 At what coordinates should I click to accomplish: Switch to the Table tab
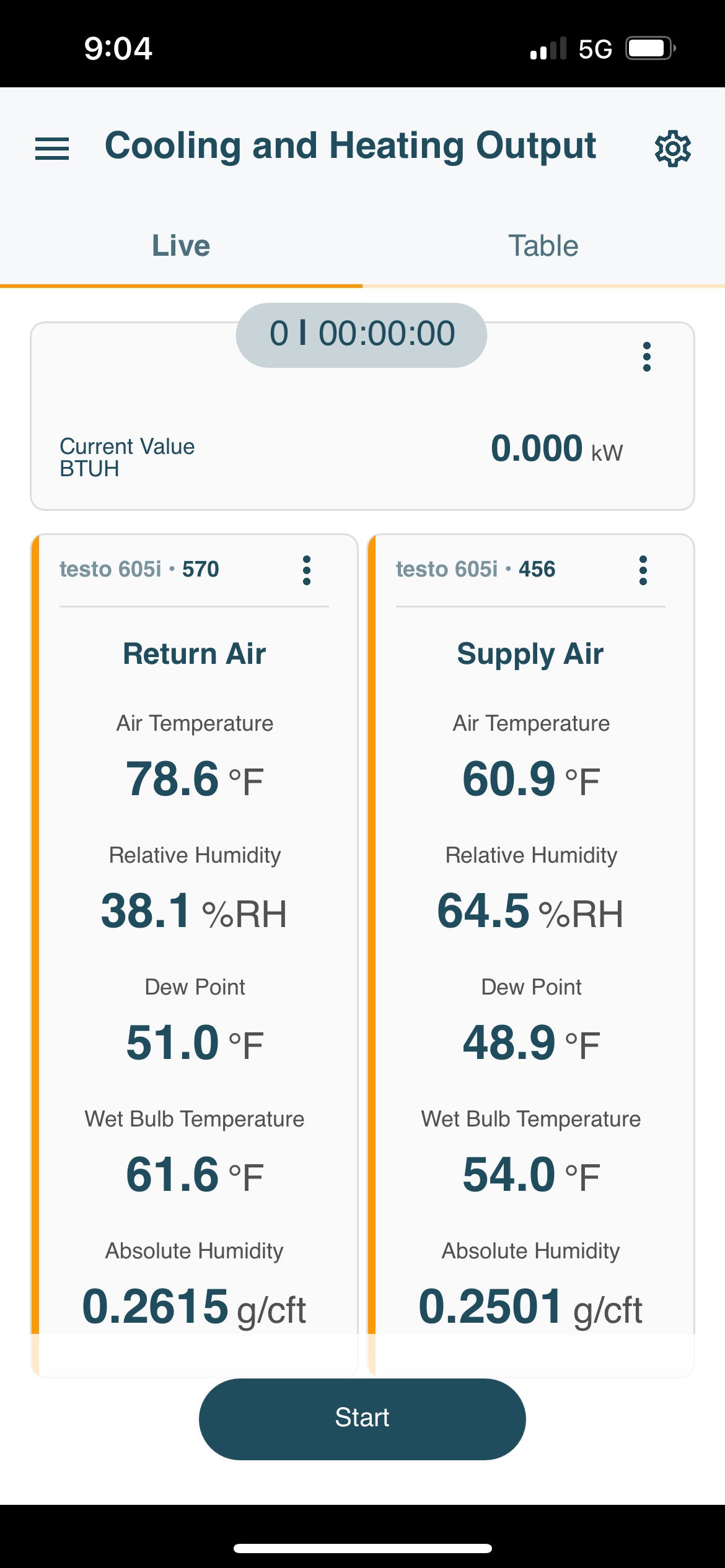pos(543,246)
